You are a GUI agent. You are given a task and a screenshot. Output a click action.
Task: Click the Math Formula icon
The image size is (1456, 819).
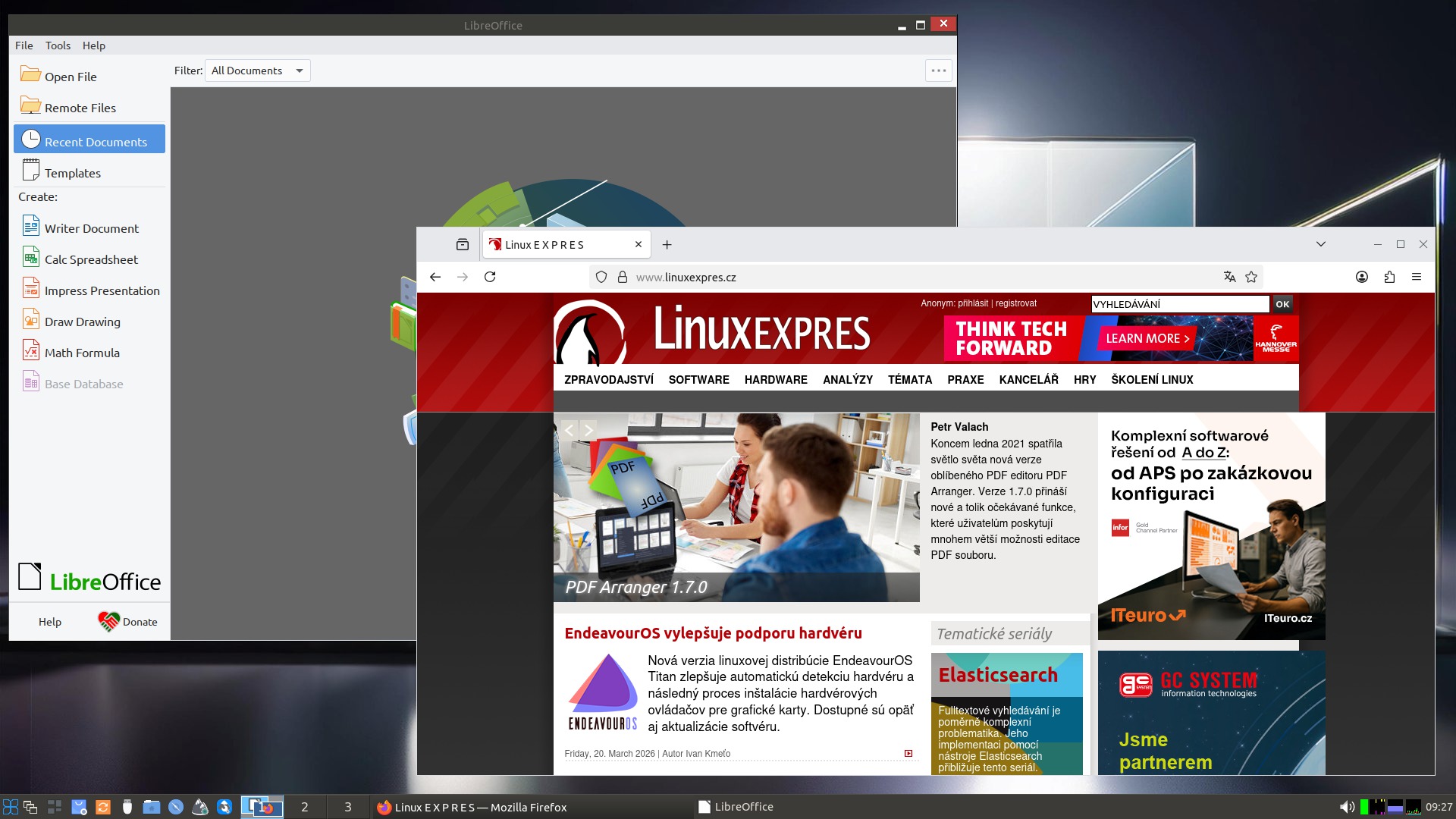tap(30, 351)
